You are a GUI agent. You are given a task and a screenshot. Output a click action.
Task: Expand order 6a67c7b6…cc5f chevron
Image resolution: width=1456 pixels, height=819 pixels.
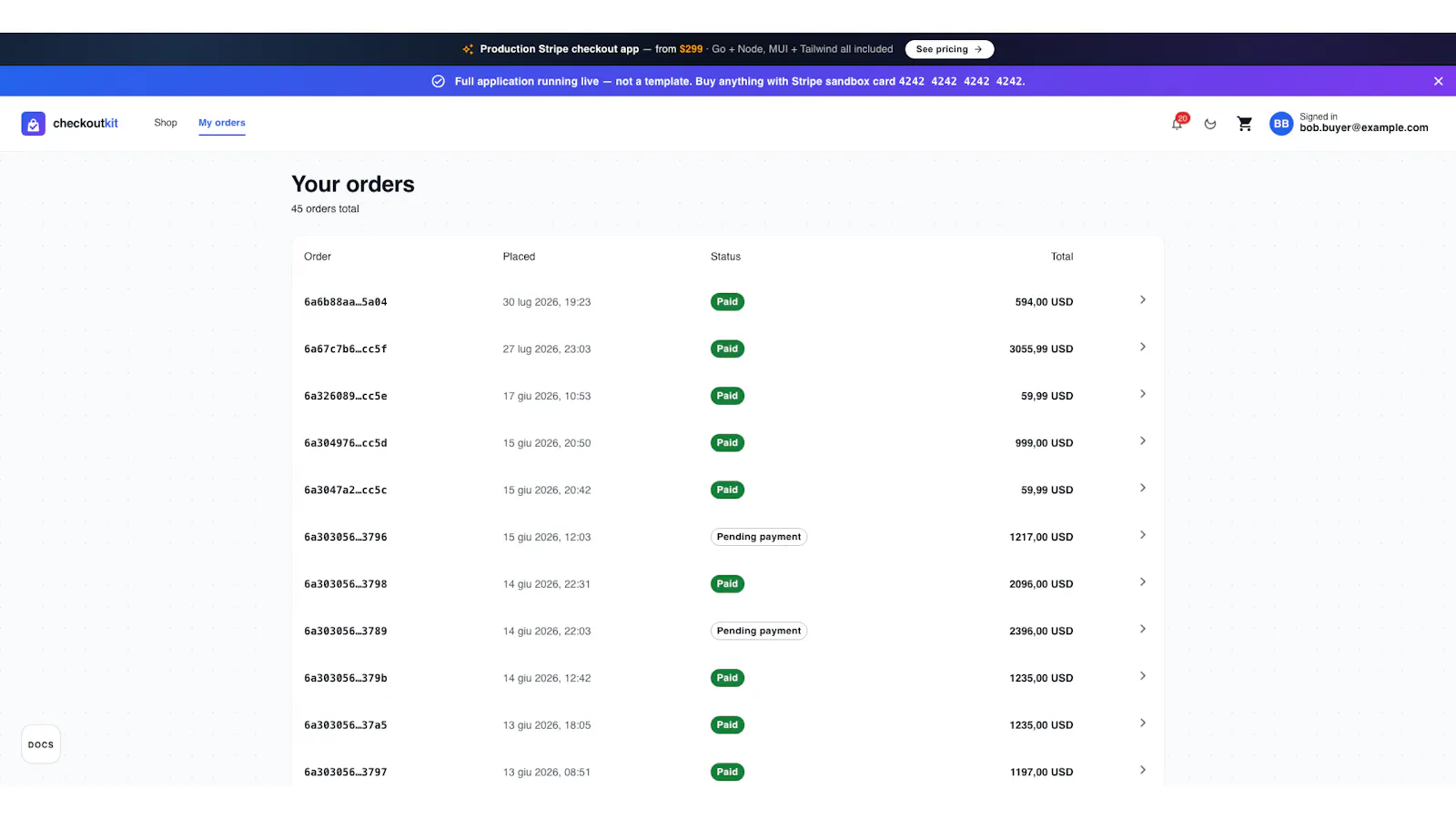click(1143, 347)
